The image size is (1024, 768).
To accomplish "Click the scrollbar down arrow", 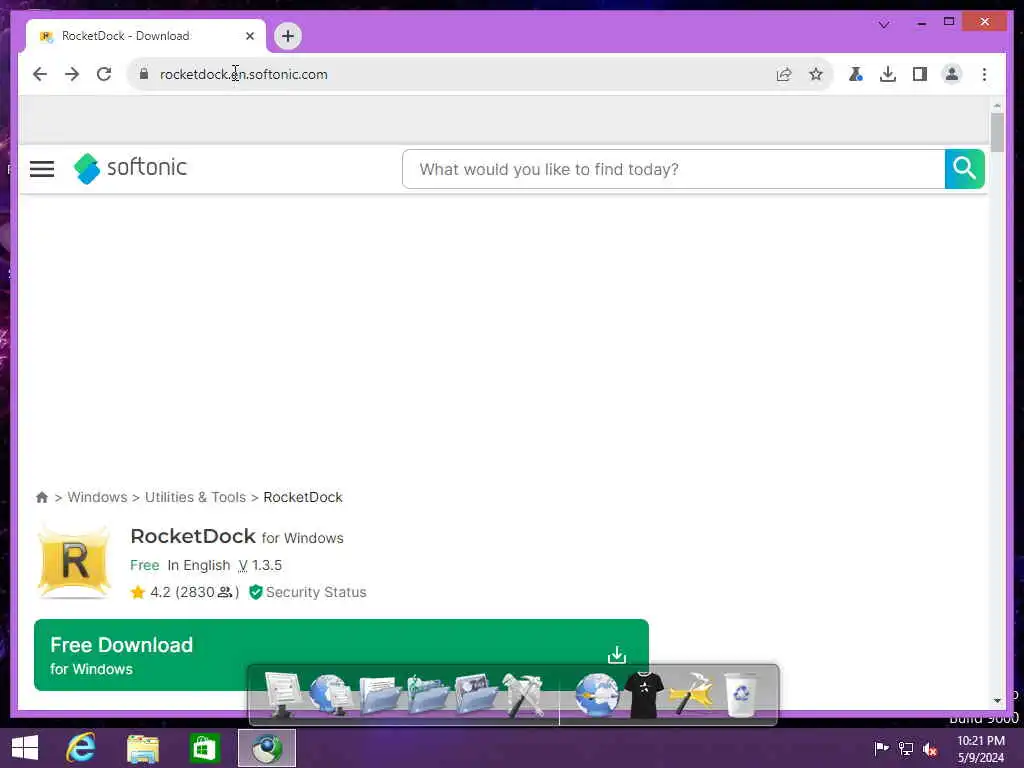I will (x=997, y=701).
